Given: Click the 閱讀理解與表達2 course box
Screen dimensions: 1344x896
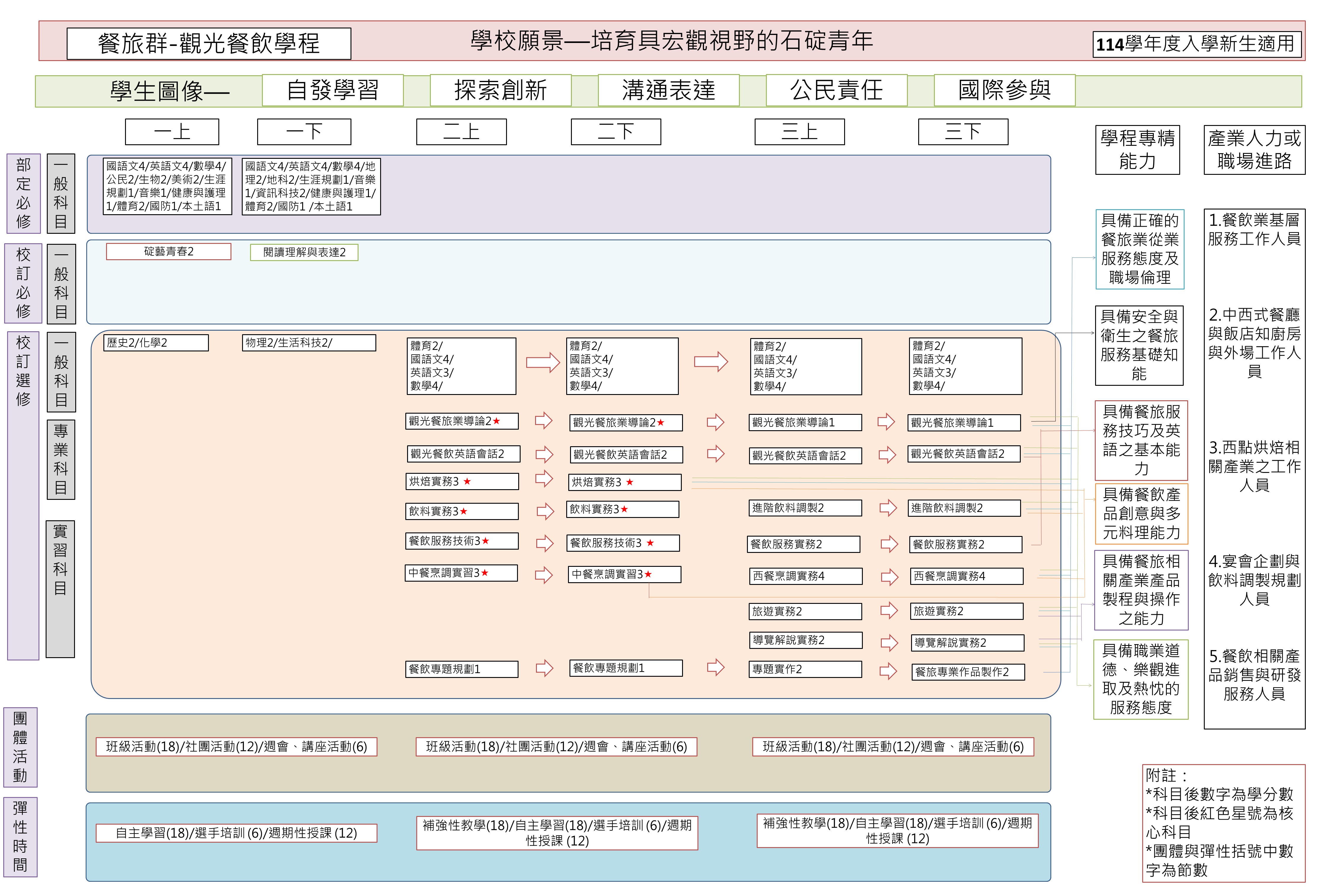Looking at the screenshot, I should tap(304, 252).
